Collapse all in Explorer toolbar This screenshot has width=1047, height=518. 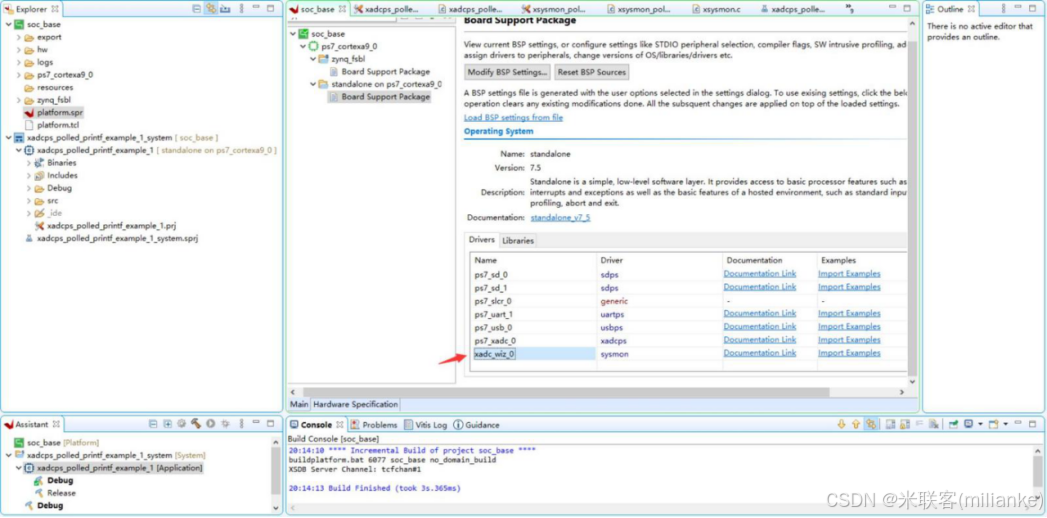tap(196, 9)
